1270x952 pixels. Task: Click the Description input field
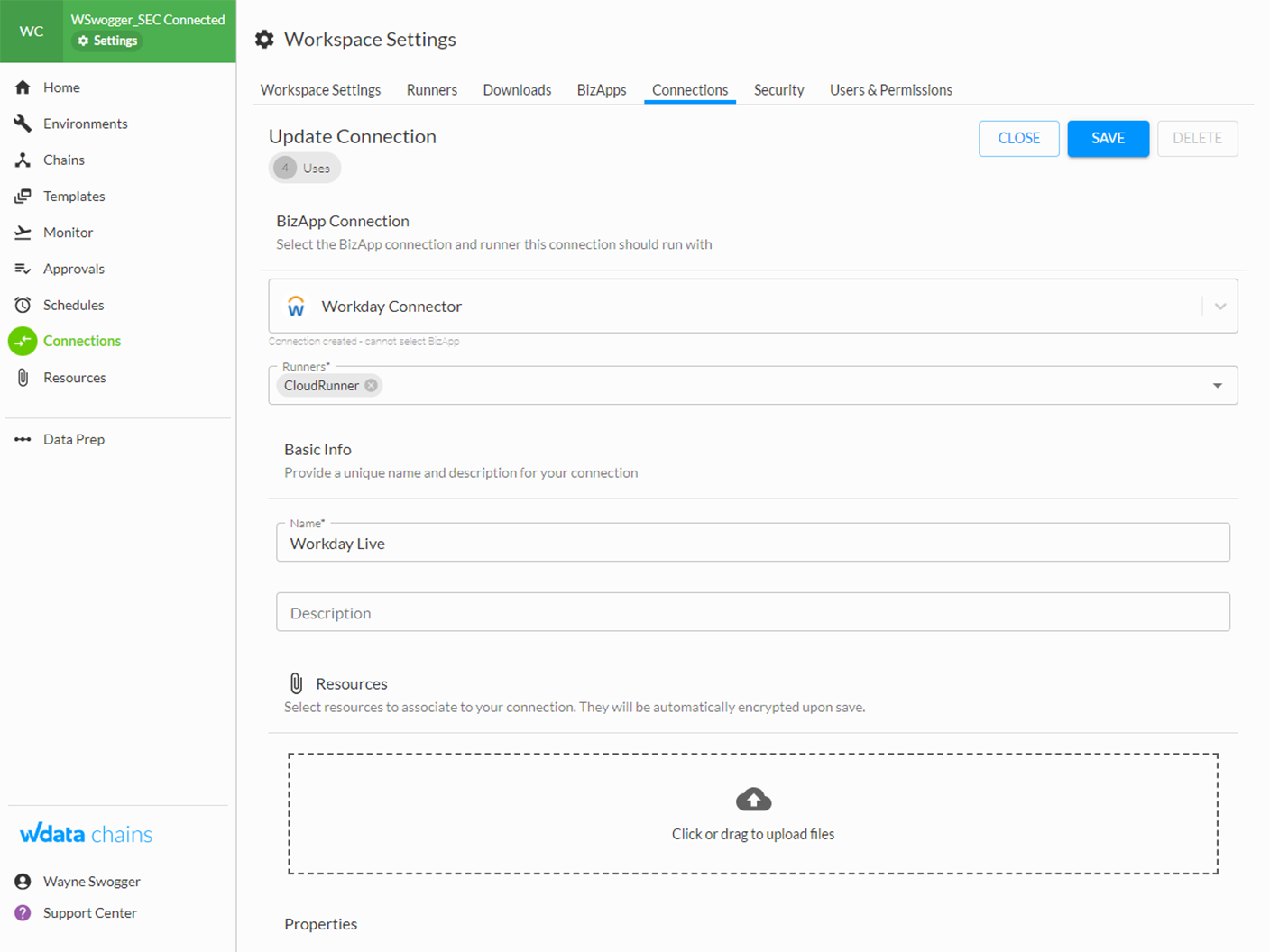point(752,612)
